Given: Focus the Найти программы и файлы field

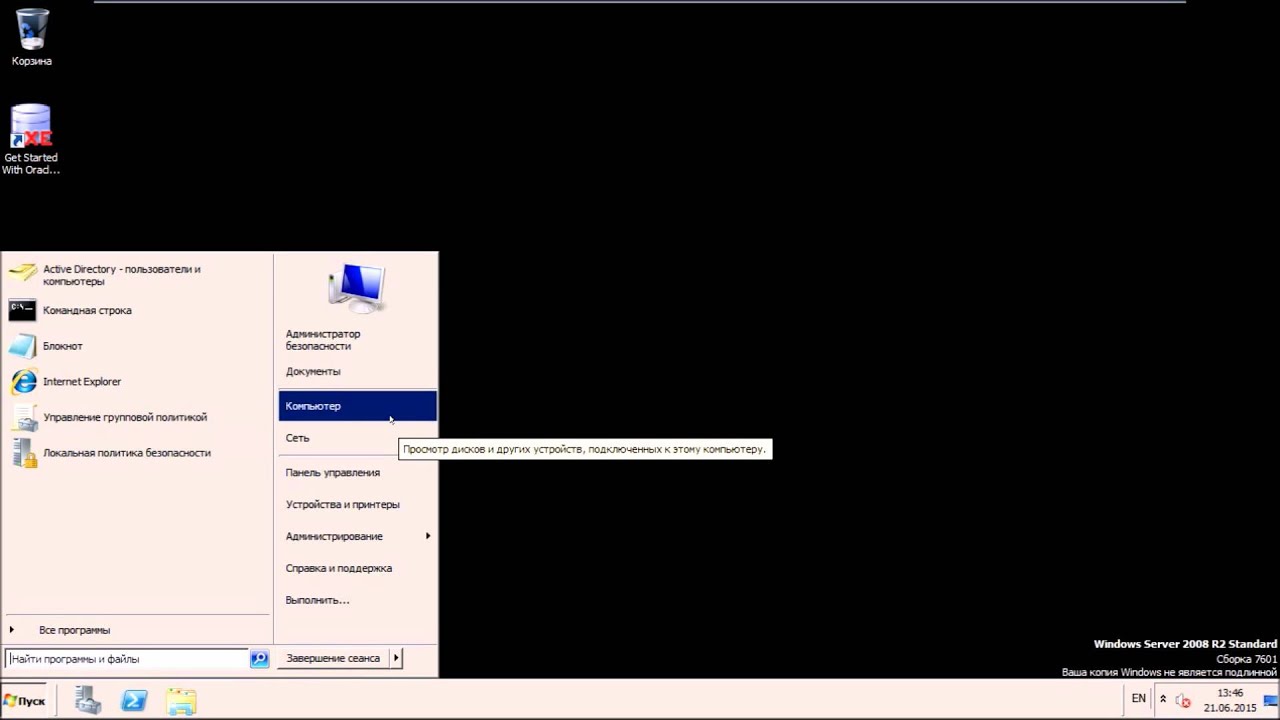Looking at the screenshot, I should (127, 659).
